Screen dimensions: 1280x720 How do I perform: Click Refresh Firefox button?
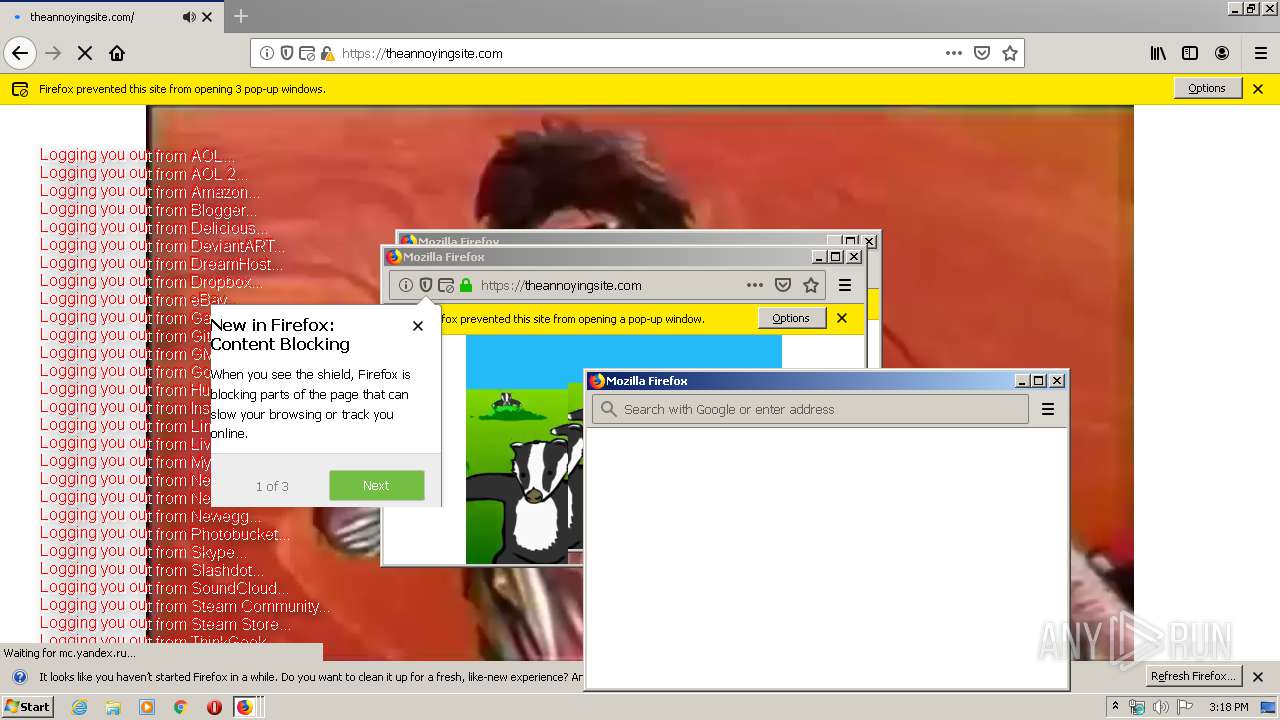click(1195, 676)
